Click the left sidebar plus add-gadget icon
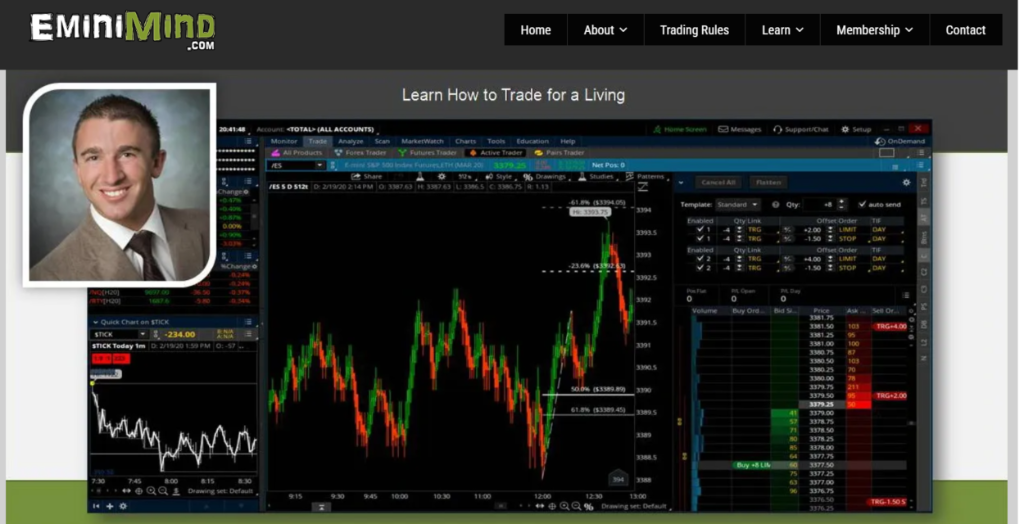1024x524 pixels. [109, 506]
